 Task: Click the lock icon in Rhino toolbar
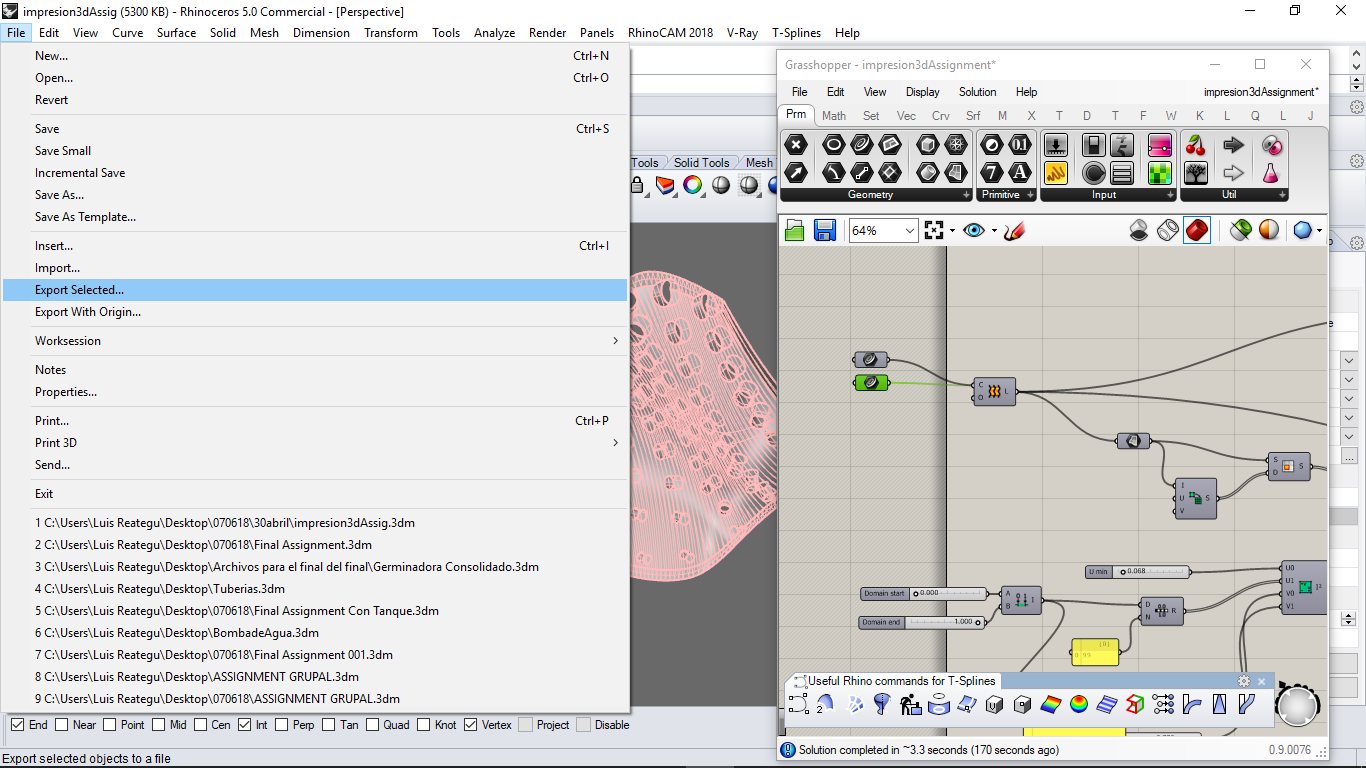click(x=637, y=185)
